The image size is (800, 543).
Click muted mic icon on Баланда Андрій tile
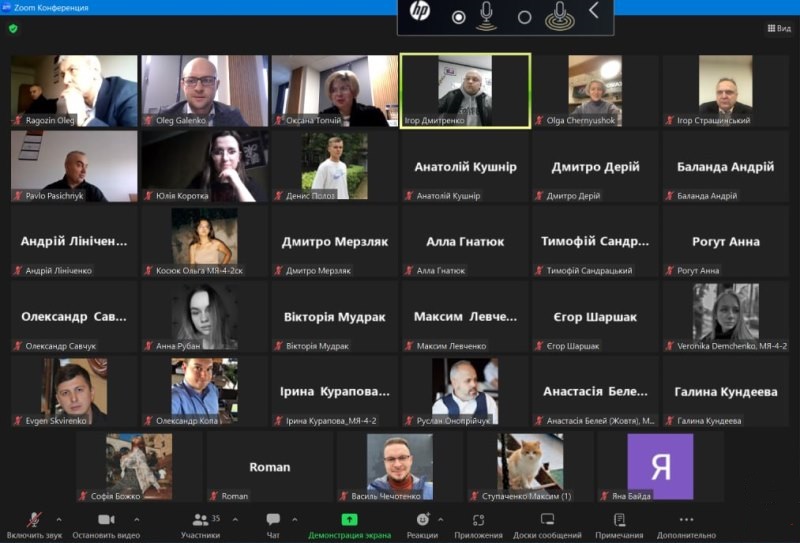[x=669, y=195]
